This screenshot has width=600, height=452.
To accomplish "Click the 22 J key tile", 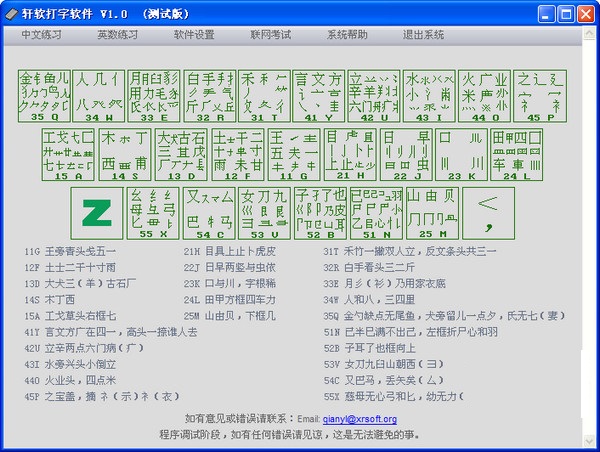I will (406, 155).
